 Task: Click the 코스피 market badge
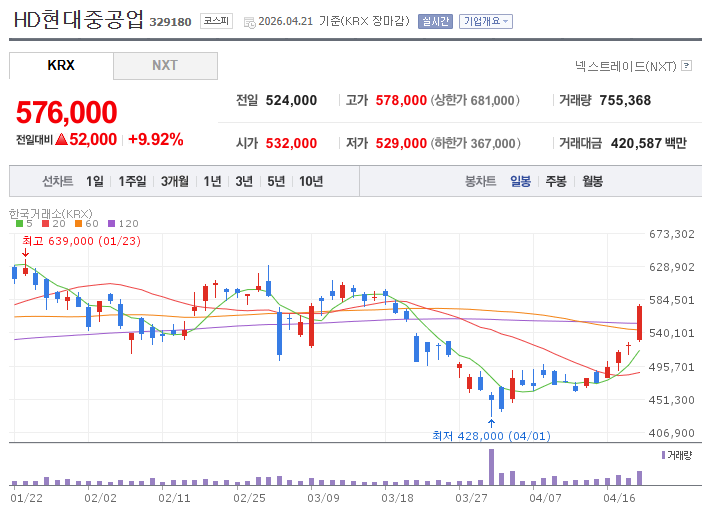(216, 21)
